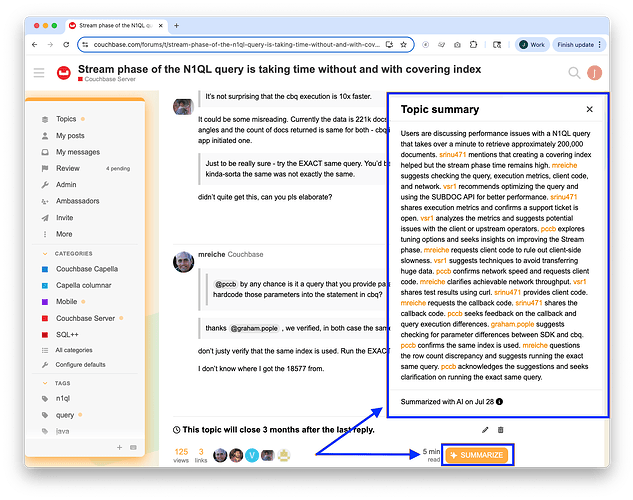Click the install app icon in the address bar
This screenshot has width=633, height=500.
coord(389,45)
